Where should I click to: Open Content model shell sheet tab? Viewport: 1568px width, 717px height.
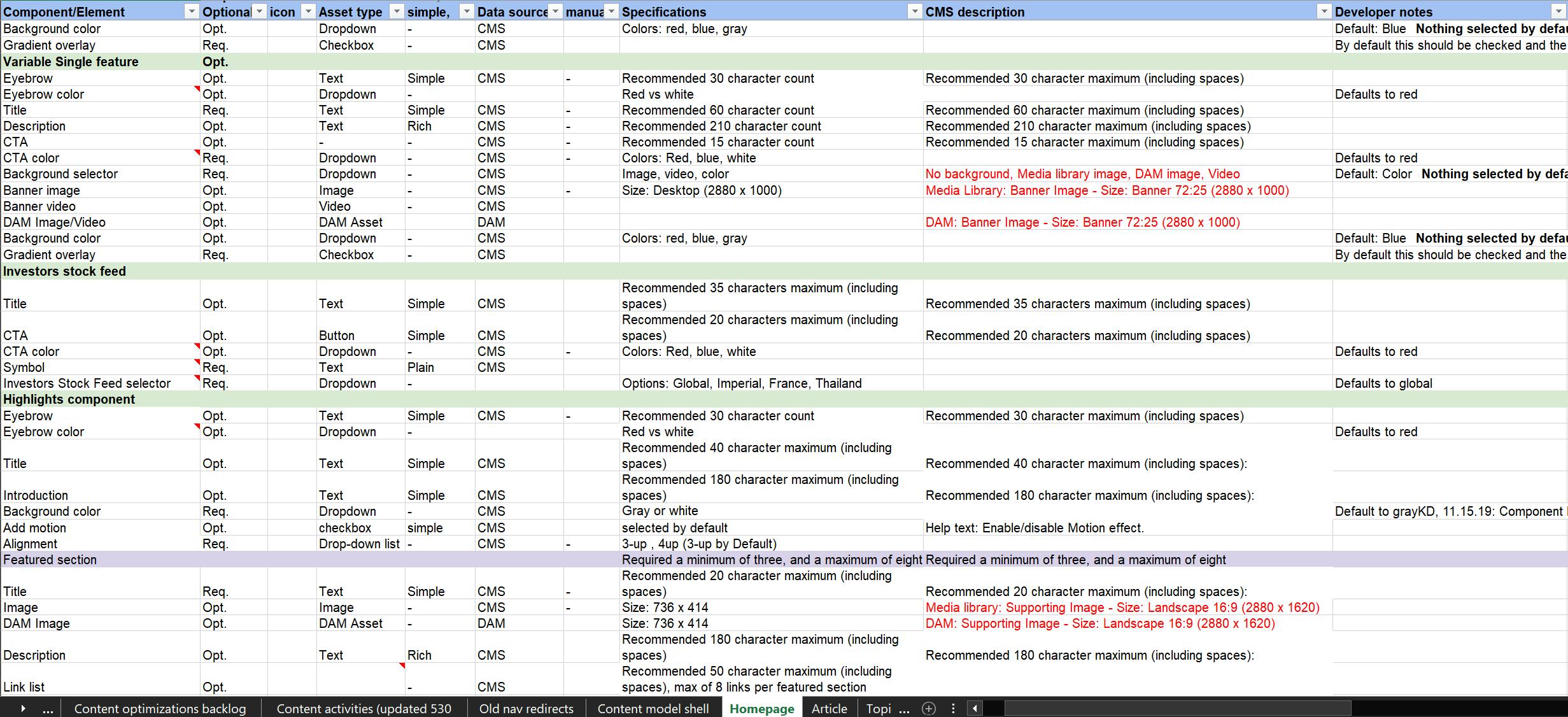(653, 709)
